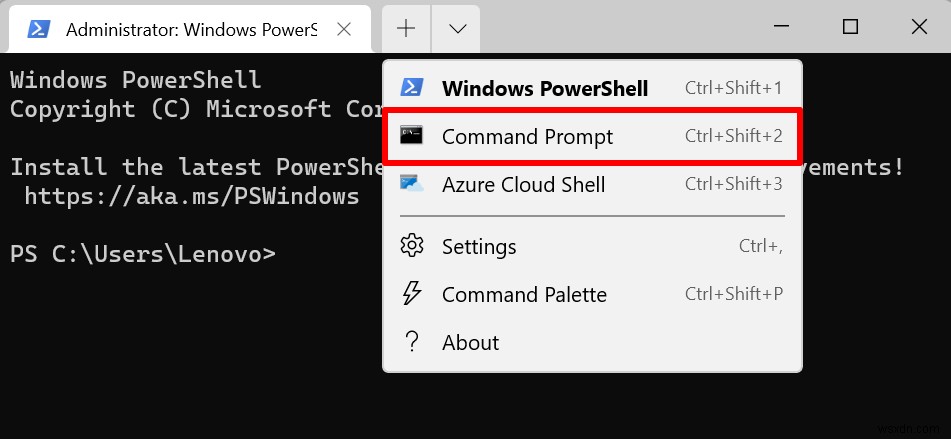The image size is (951, 439).
Task: Launch Command Prompt from the menu
Action: (x=527, y=136)
